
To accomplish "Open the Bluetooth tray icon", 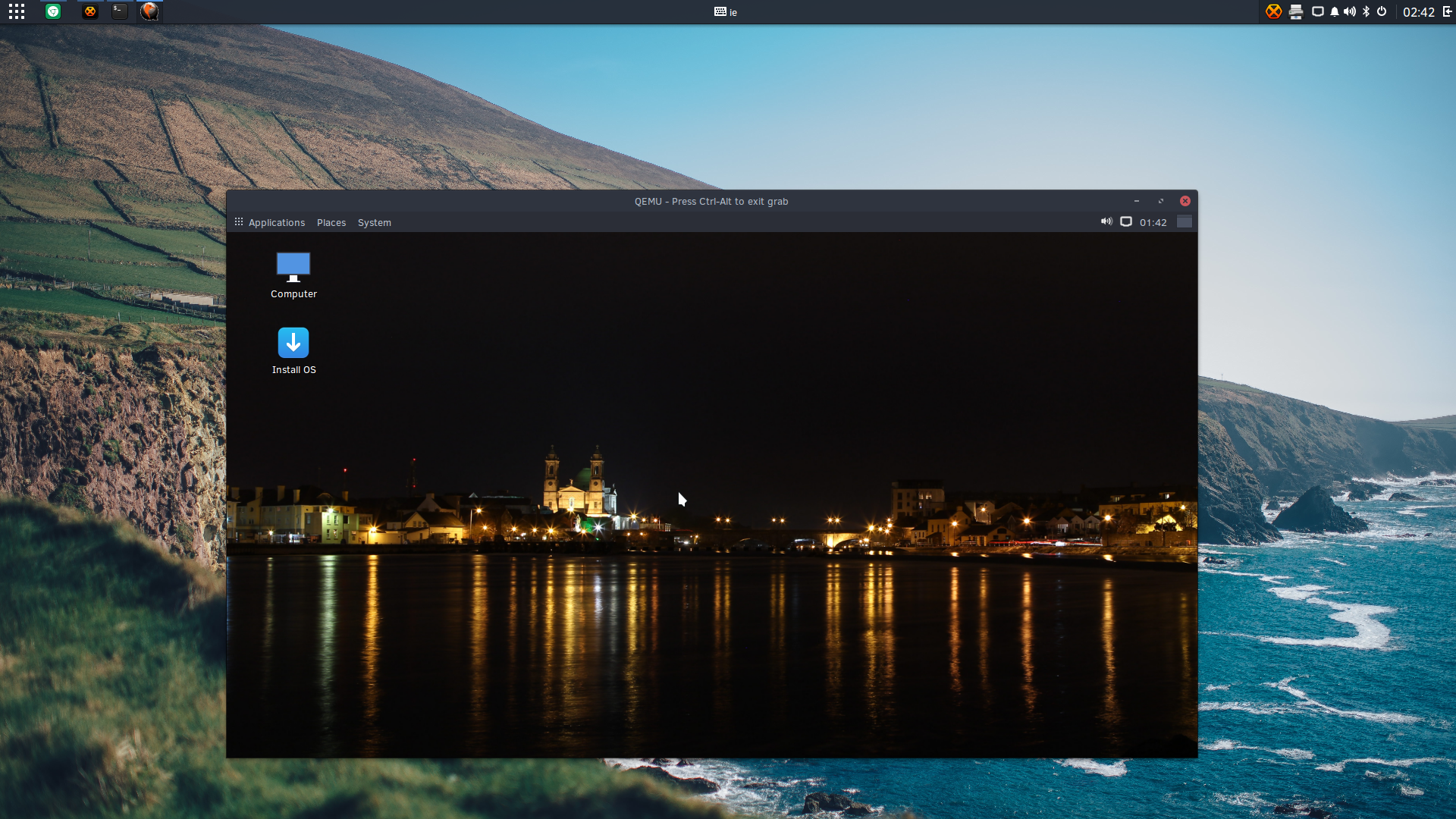I will click(x=1367, y=11).
